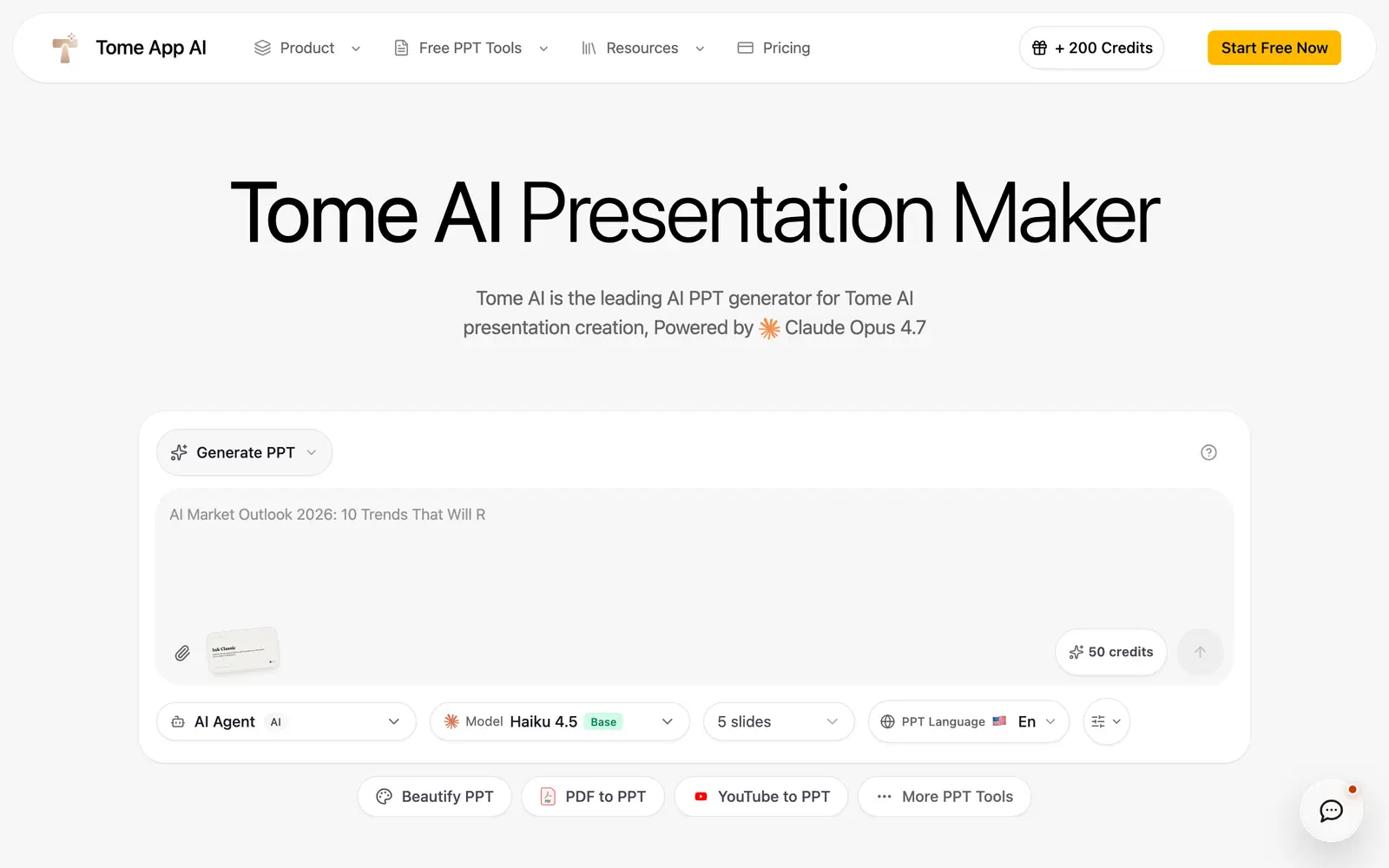
Task: Click the Tome AI Presentation Maker heading
Action: tap(694, 213)
